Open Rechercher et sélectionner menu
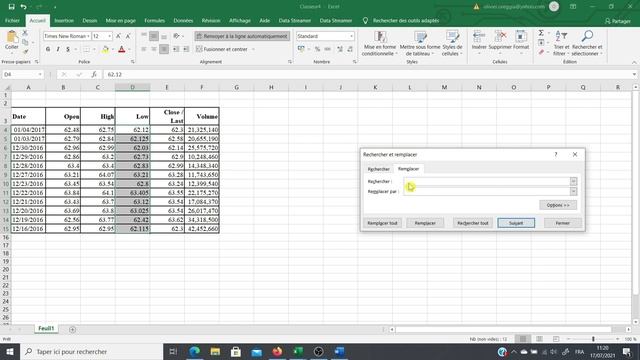The height and width of the screenshot is (360, 640). 587,43
